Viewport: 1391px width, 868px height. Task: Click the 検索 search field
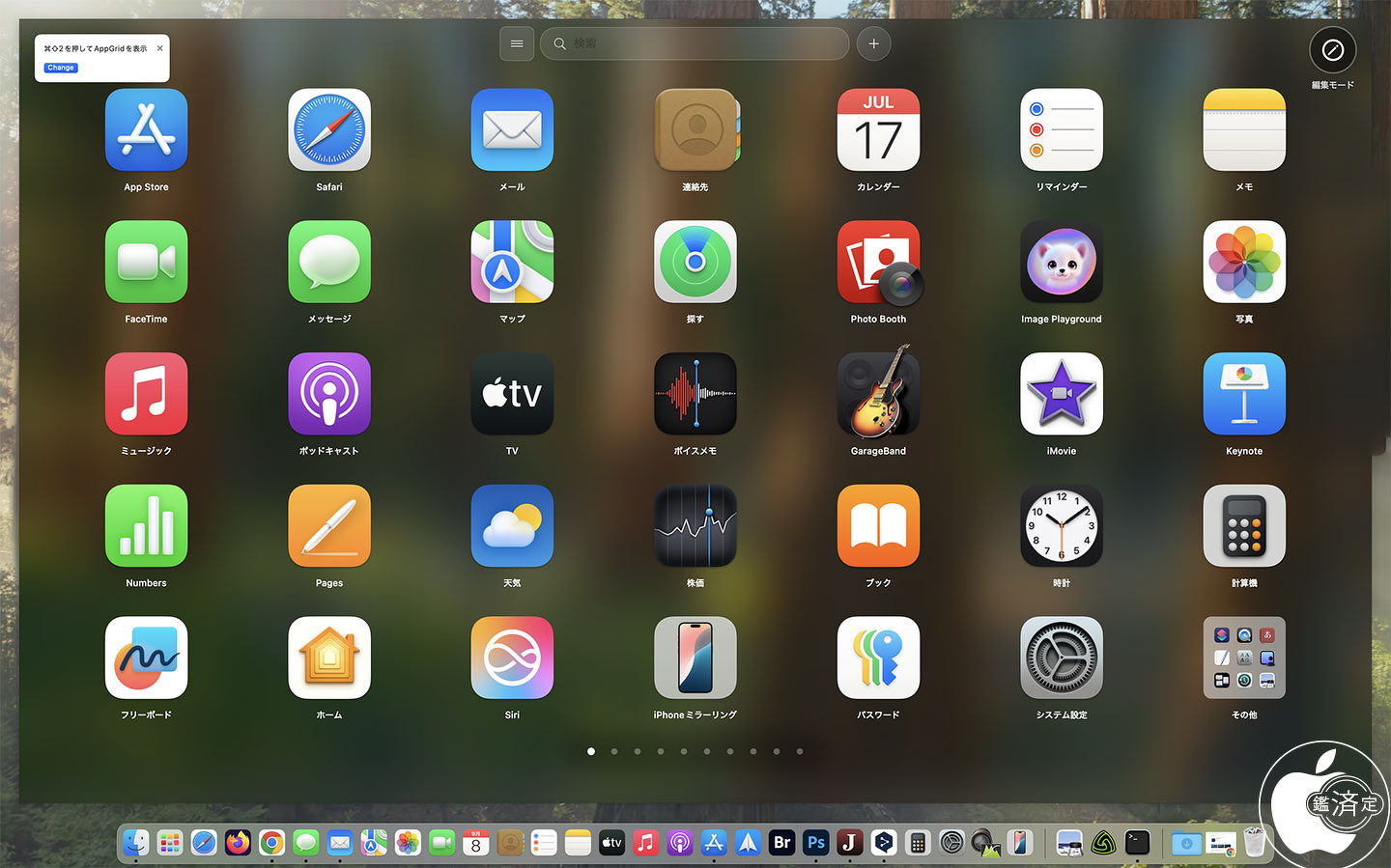(x=695, y=43)
